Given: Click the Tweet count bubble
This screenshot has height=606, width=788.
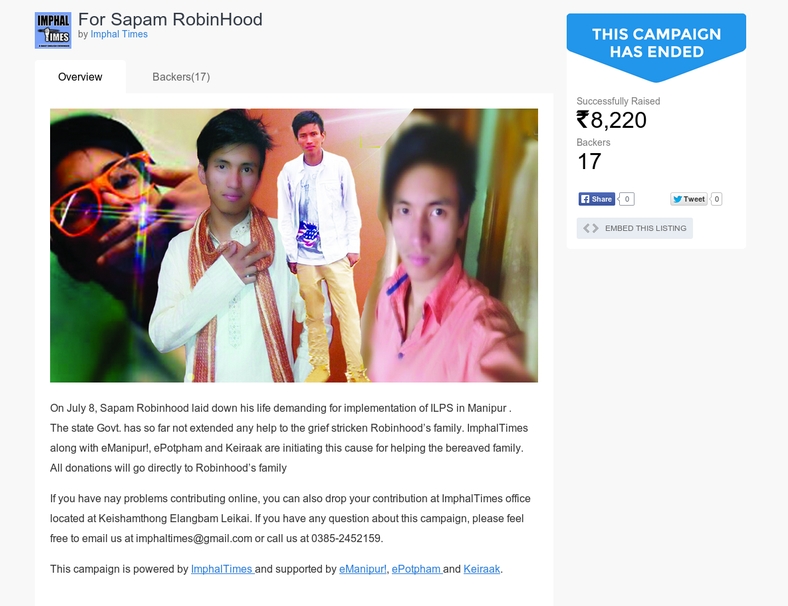Looking at the screenshot, I should coord(717,199).
